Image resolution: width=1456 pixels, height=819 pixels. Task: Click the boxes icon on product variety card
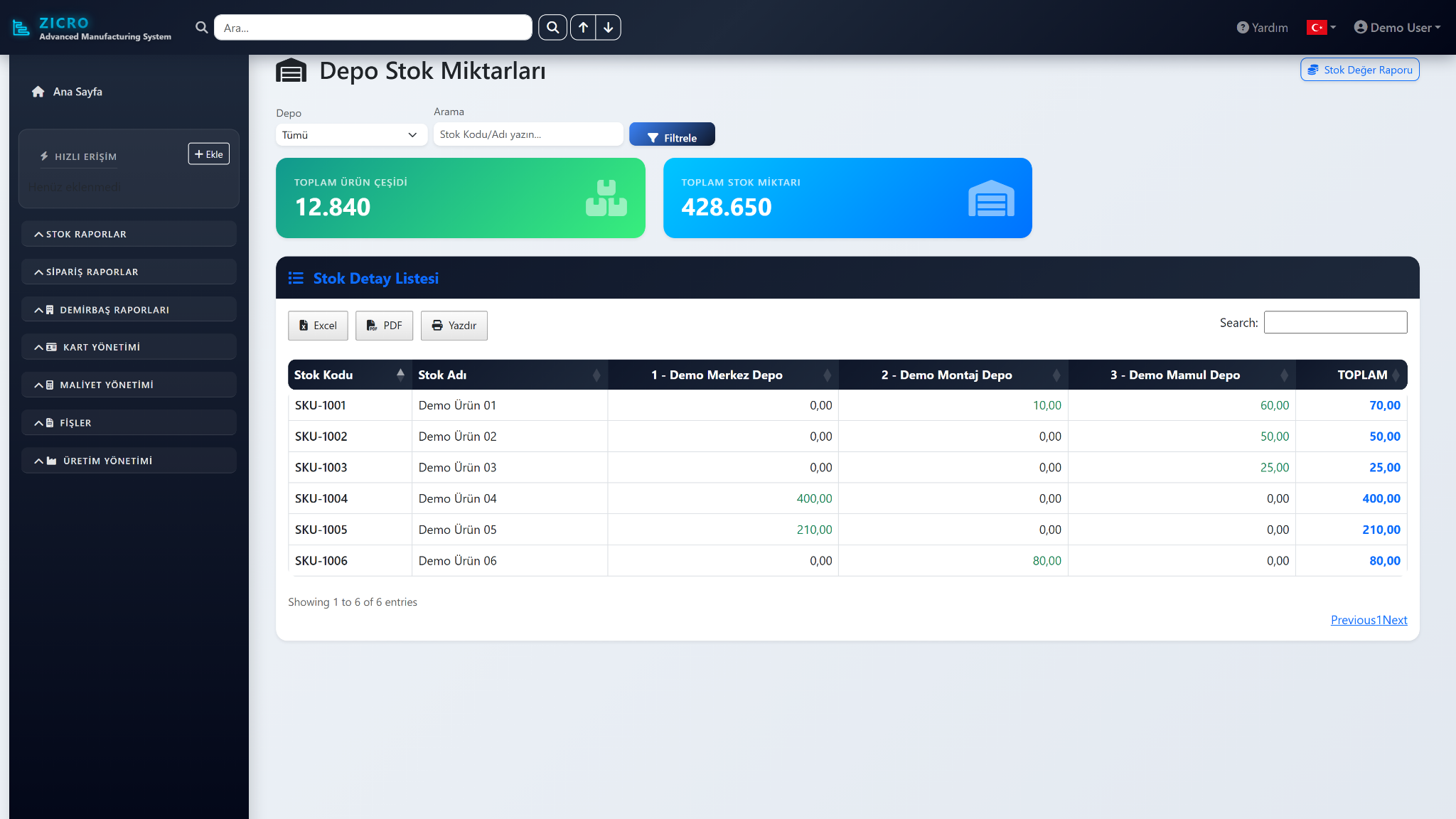pyautogui.click(x=606, y=198)
